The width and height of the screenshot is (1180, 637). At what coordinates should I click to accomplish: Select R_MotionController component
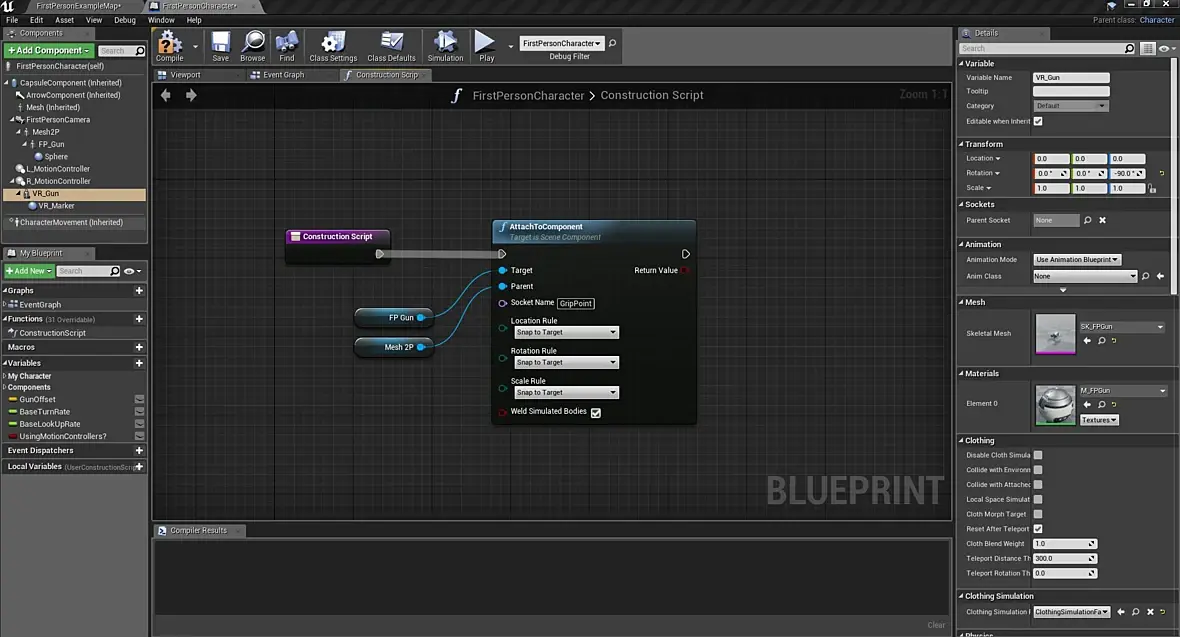pyautogui.click(x=58, y=181)
